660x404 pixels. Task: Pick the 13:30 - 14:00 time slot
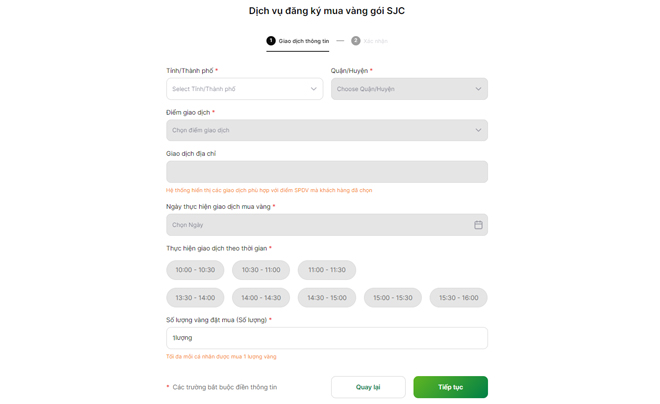click(x=195, y=298)
